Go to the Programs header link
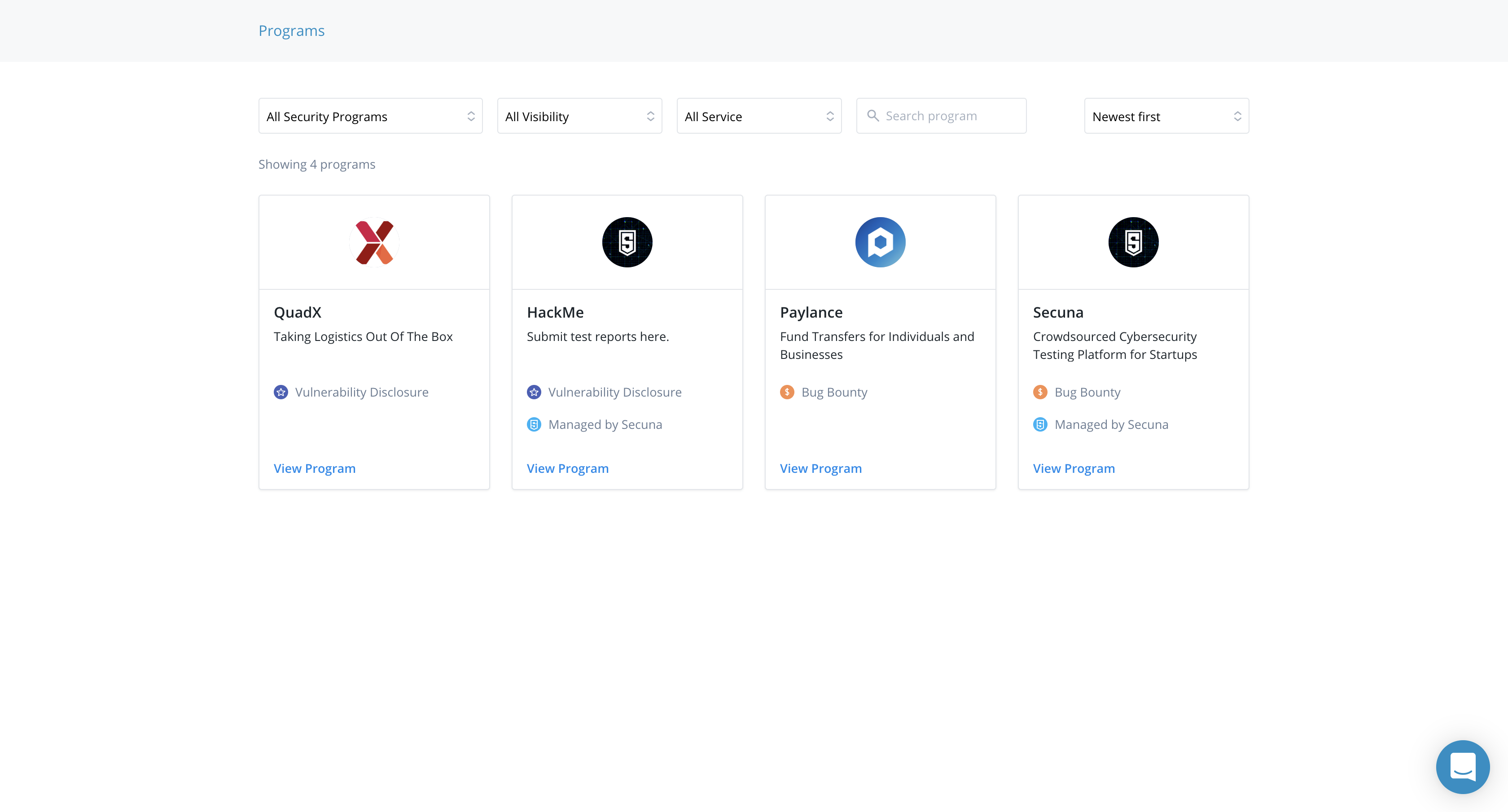 292,31
